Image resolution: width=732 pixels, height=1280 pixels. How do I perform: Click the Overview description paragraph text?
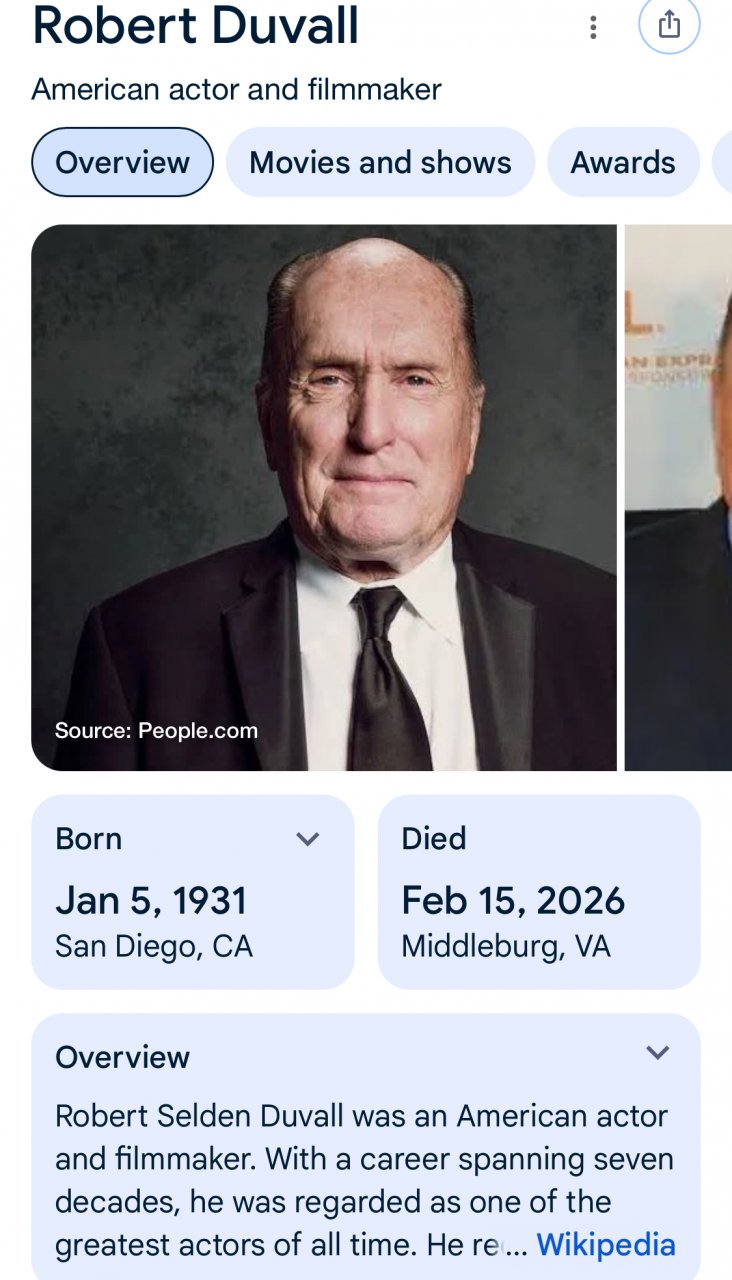[x=360, y=1160]
